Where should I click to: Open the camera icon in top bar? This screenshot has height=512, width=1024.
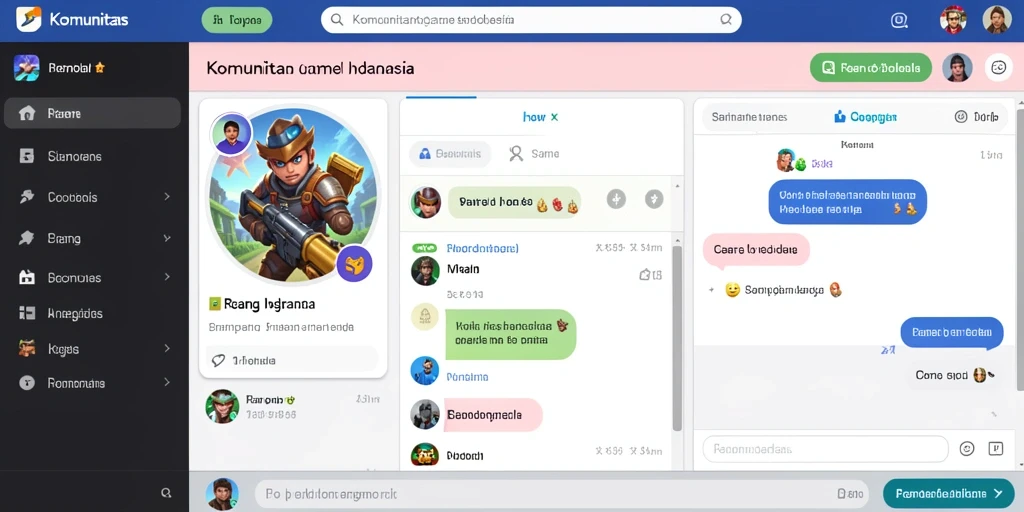(899, 20)
